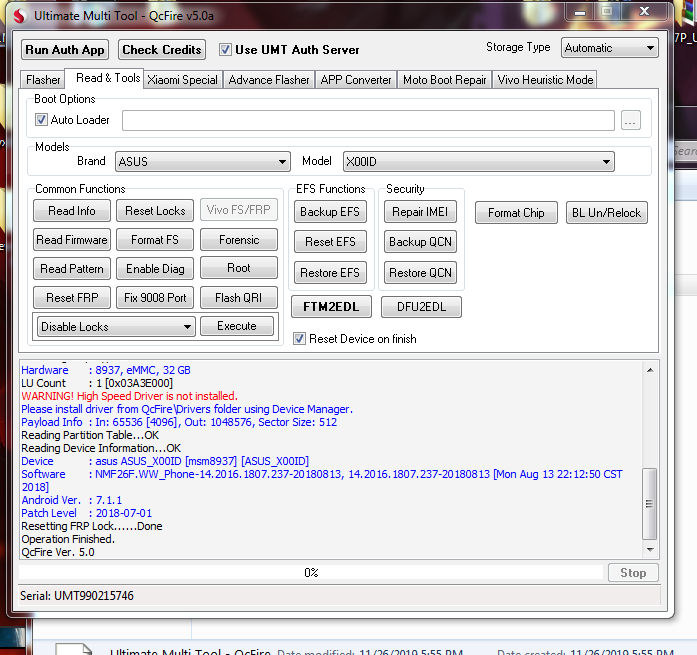Viewport: 697px width, 655px height.
Task: Open the Brand dropdown showing ASUS
Action: tap(203, 162)
